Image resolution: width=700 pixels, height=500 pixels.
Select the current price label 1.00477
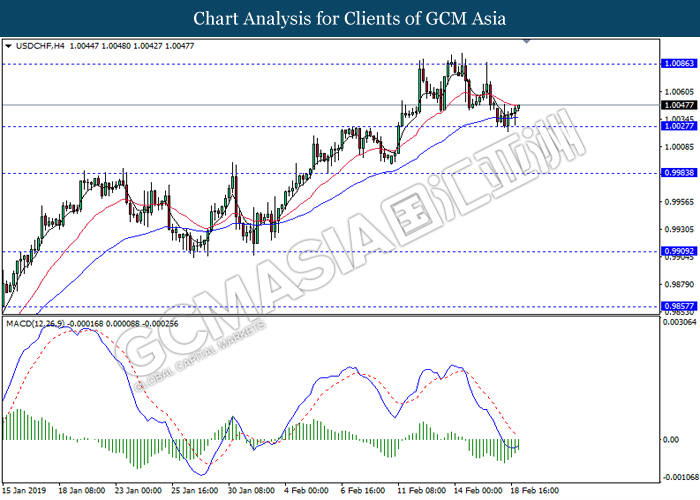click(679, 105)
